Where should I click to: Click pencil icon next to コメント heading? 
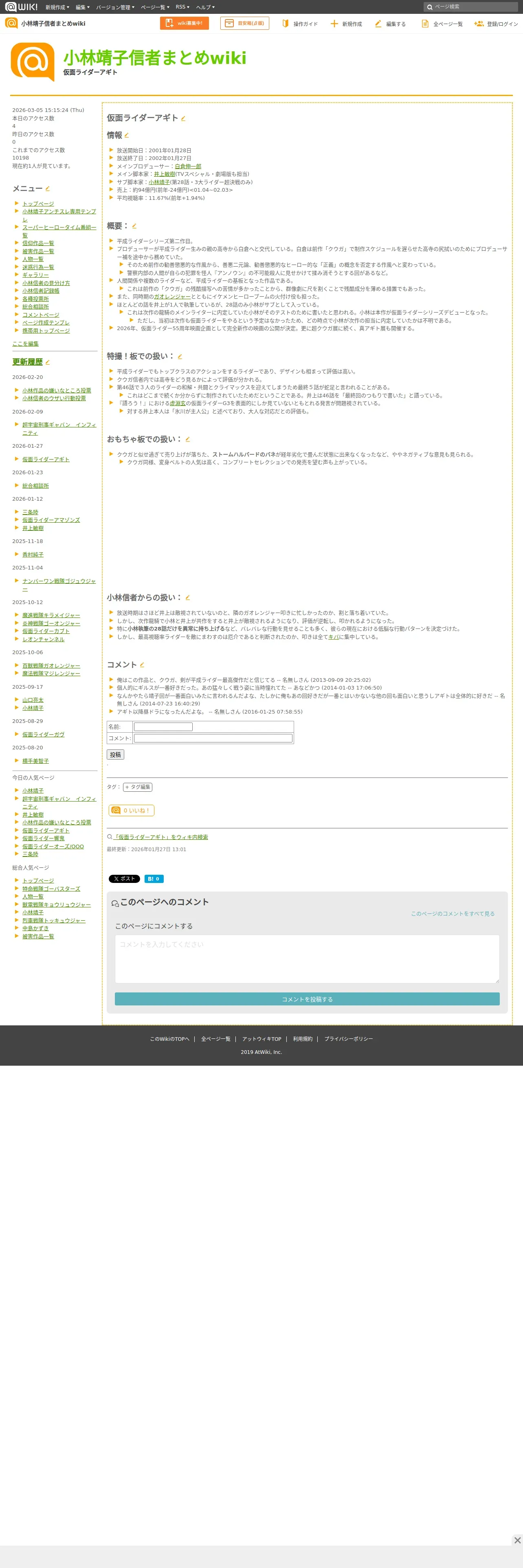point(142,665)
